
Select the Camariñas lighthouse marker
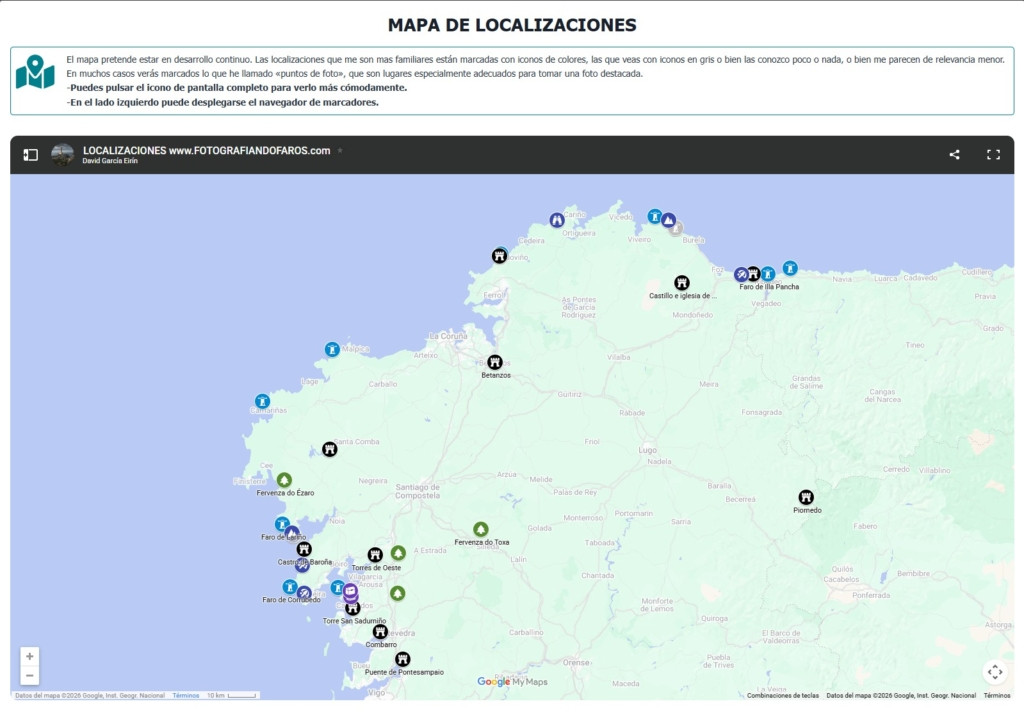click(x=262, y=401)
